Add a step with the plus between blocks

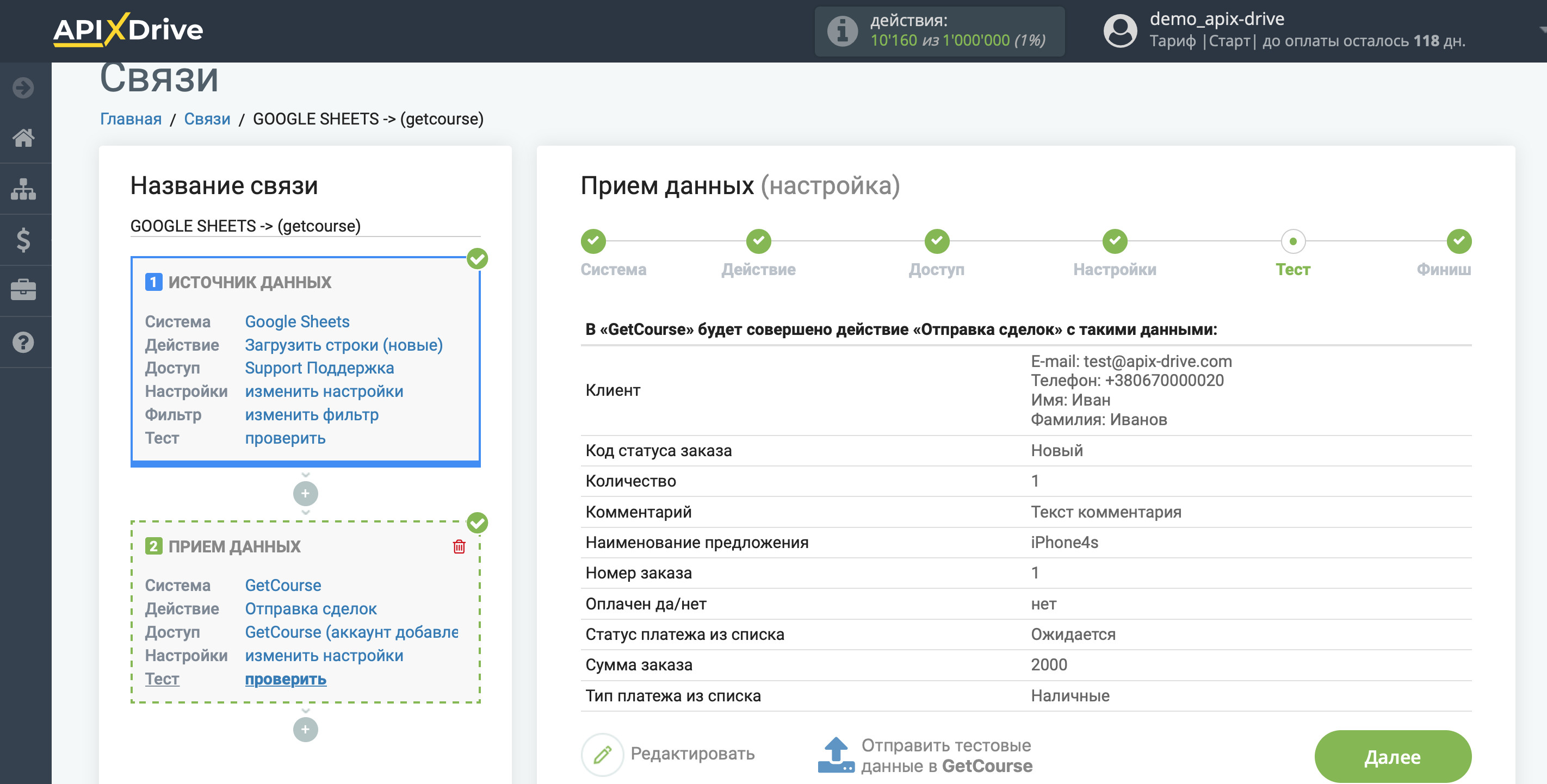click(x=306, y=494)
